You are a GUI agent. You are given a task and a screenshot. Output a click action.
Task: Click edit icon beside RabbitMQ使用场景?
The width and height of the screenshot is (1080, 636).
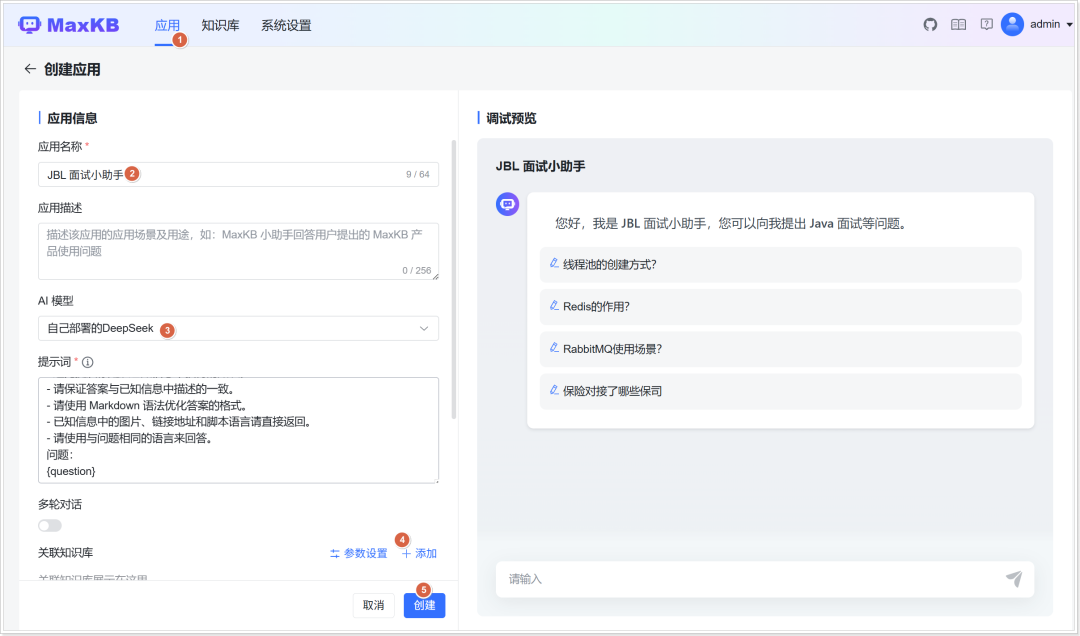[x=554, y=349]
